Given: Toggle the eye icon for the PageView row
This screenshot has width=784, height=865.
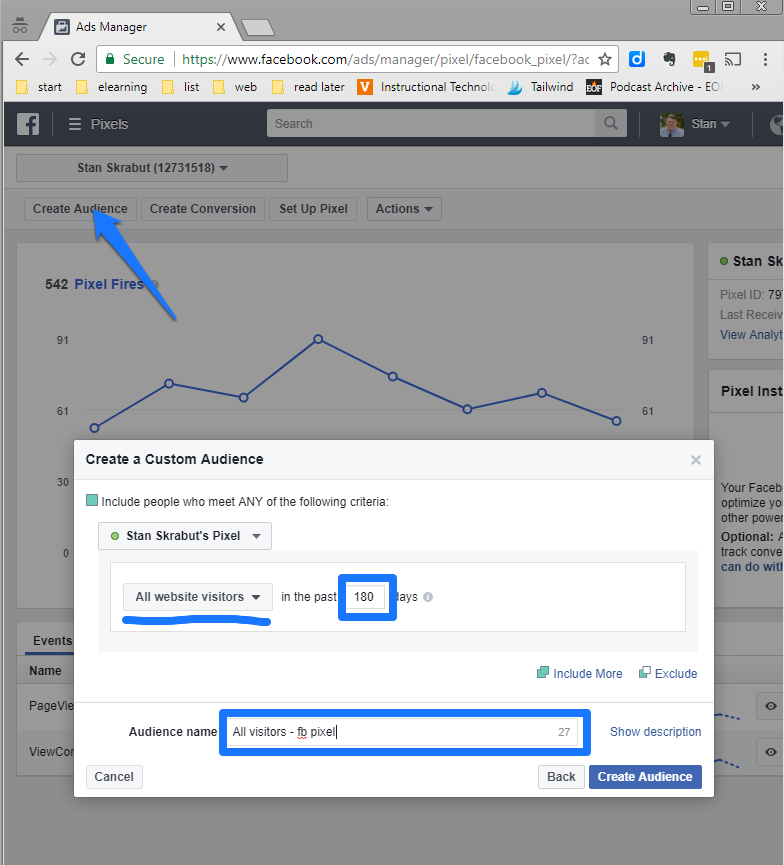Looking at the screenshot, I should click(x=770, y=707).
